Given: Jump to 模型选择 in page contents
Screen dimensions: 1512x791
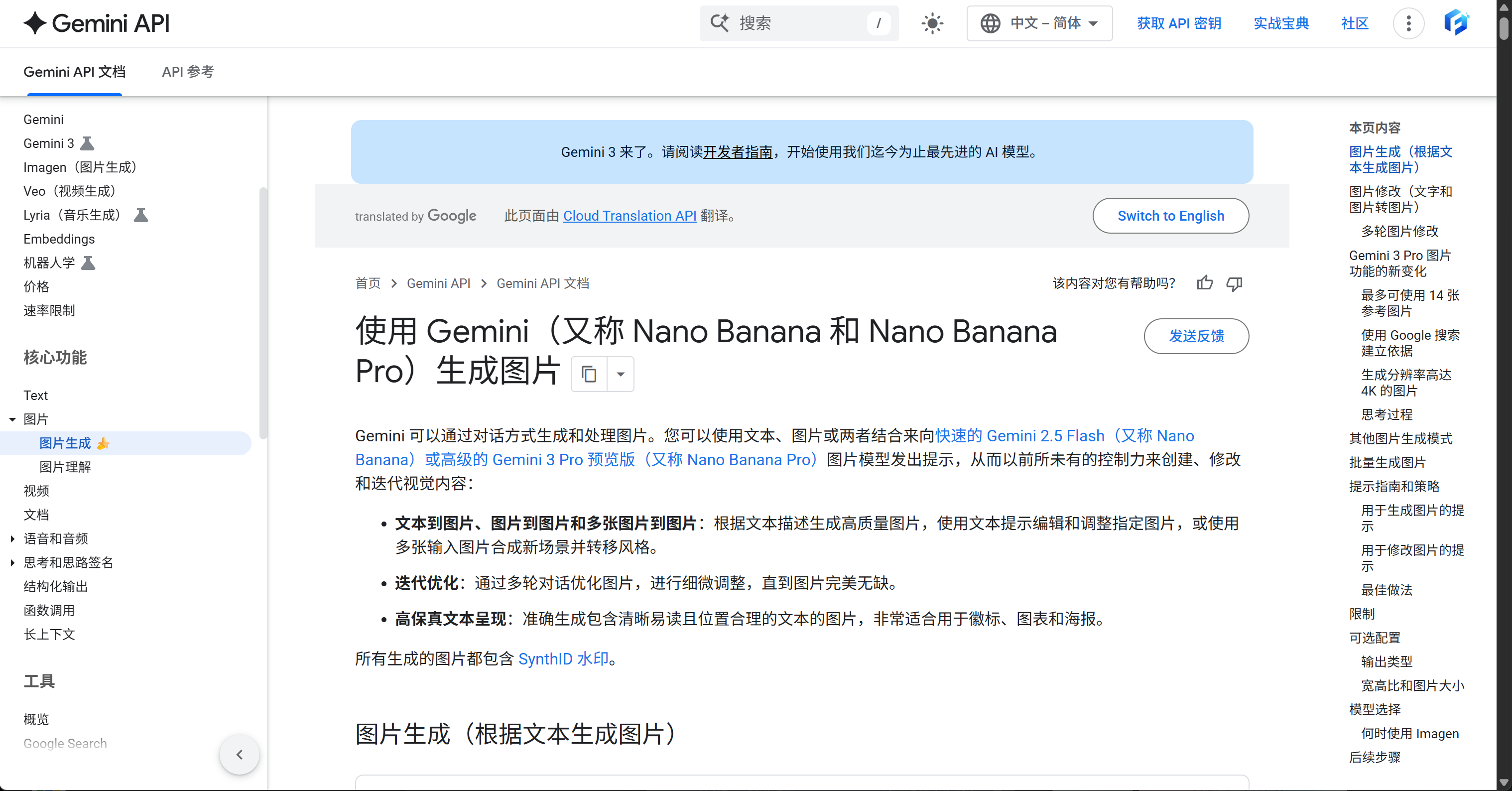Looking at the screenshot, I should click(x=1375, y=709).
